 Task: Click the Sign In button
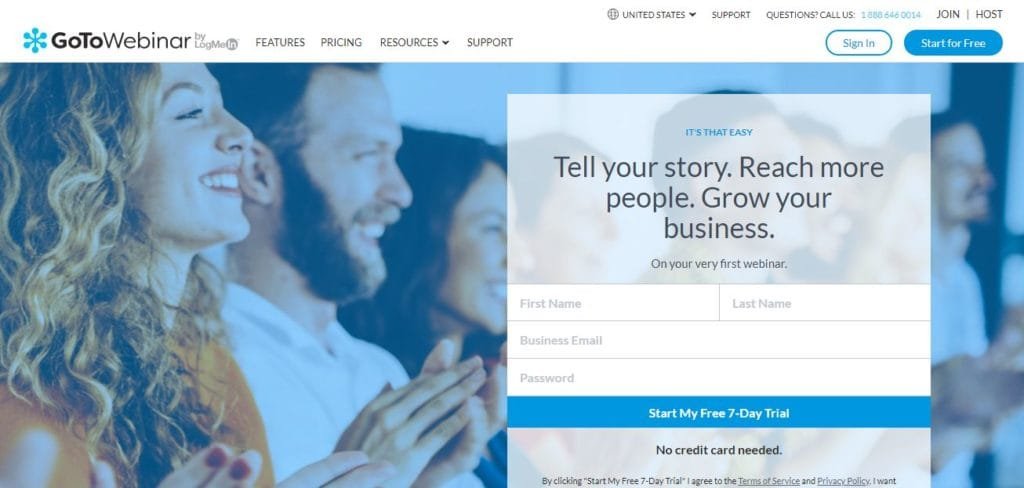coord(858,43)
